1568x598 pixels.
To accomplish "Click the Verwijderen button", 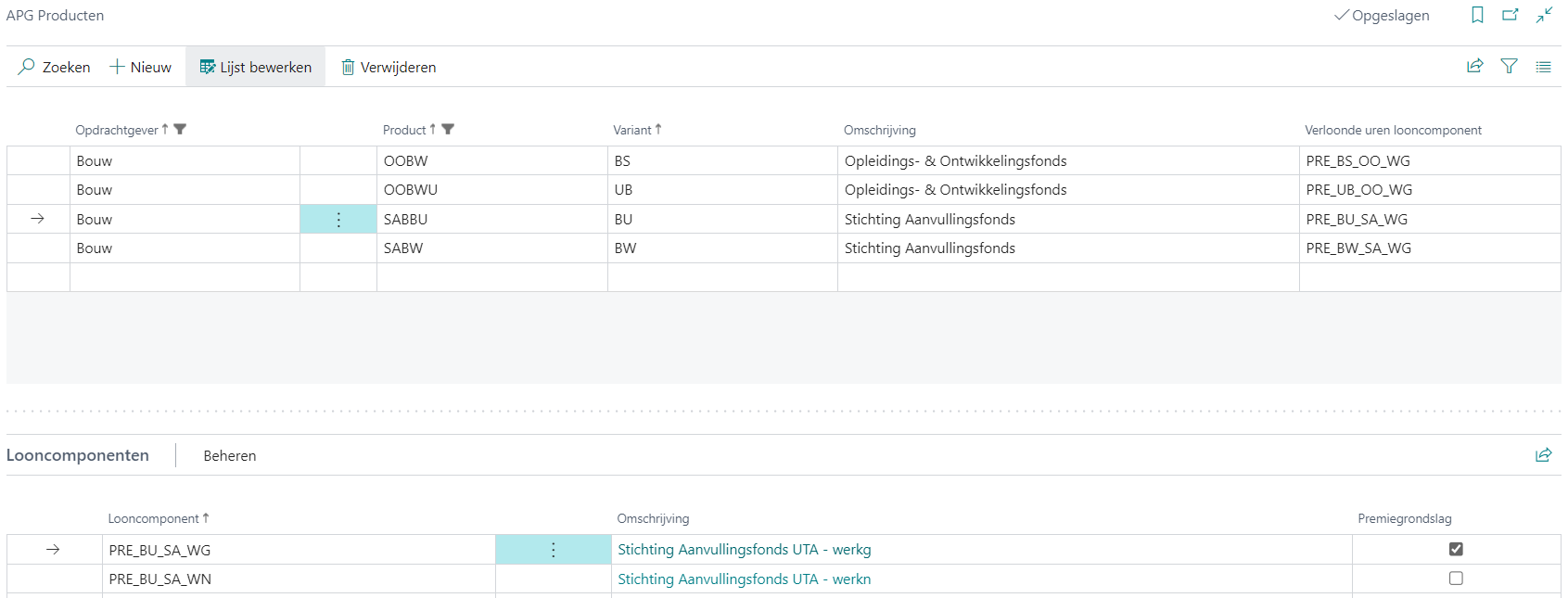I will [389, 67].
